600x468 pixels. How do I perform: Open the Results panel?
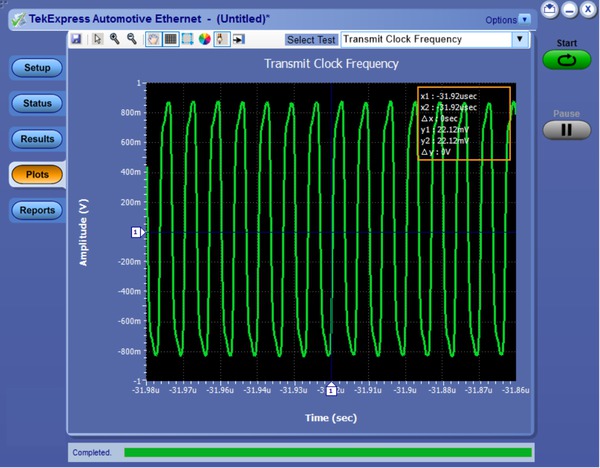(37, 139)
